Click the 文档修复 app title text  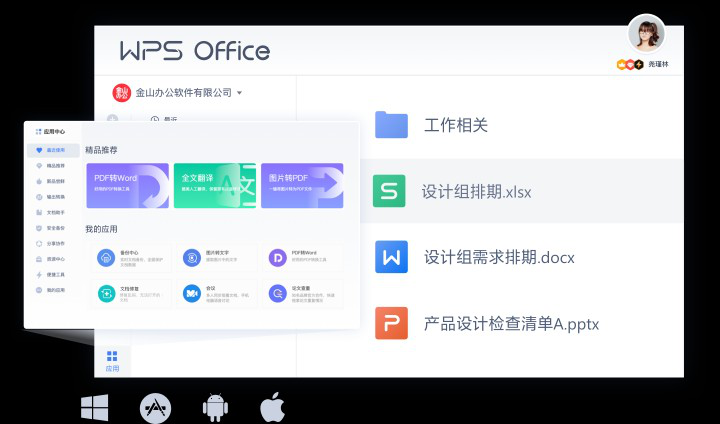coord(129,288)
